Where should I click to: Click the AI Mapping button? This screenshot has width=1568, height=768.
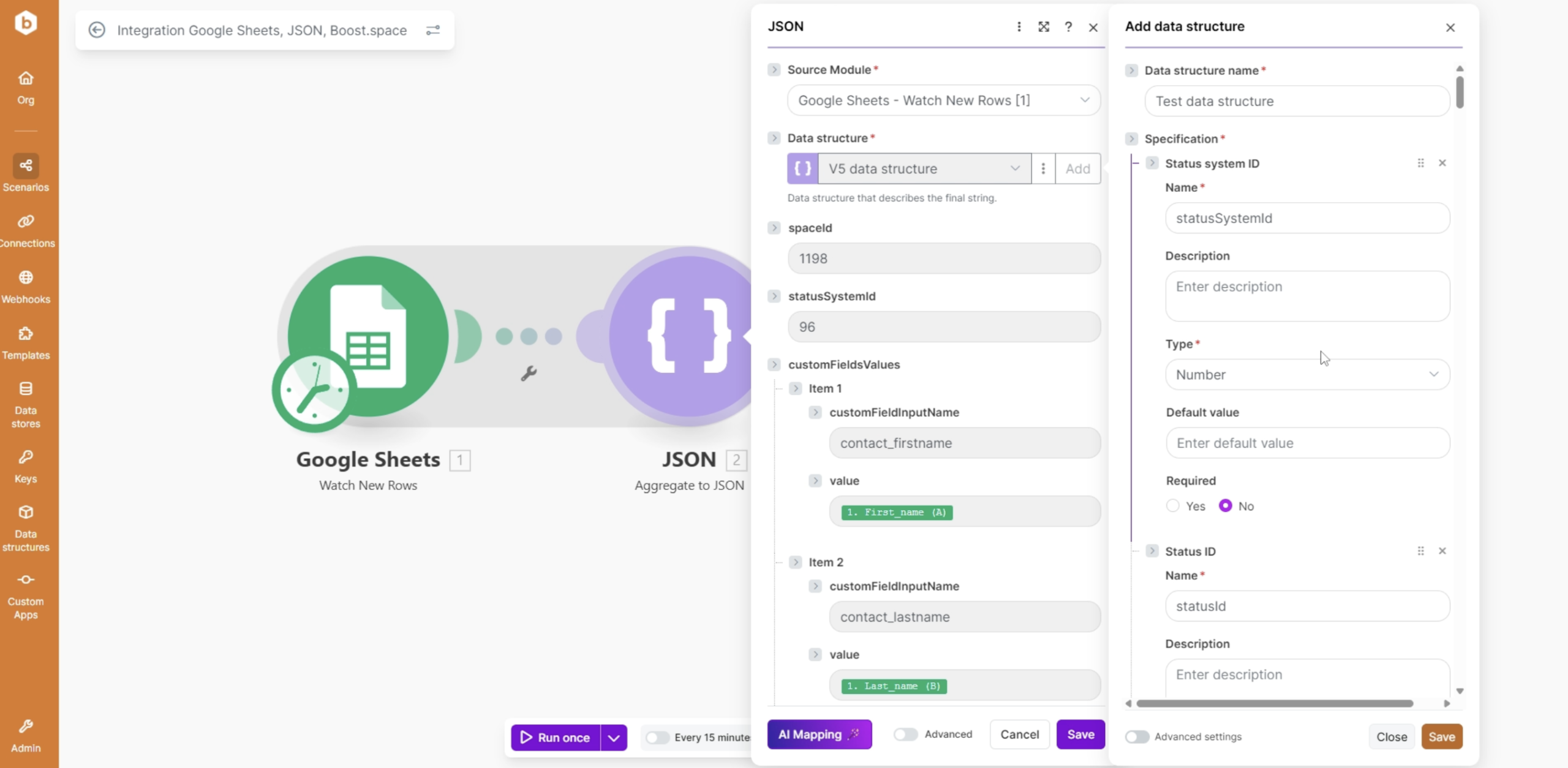(819, 734)
